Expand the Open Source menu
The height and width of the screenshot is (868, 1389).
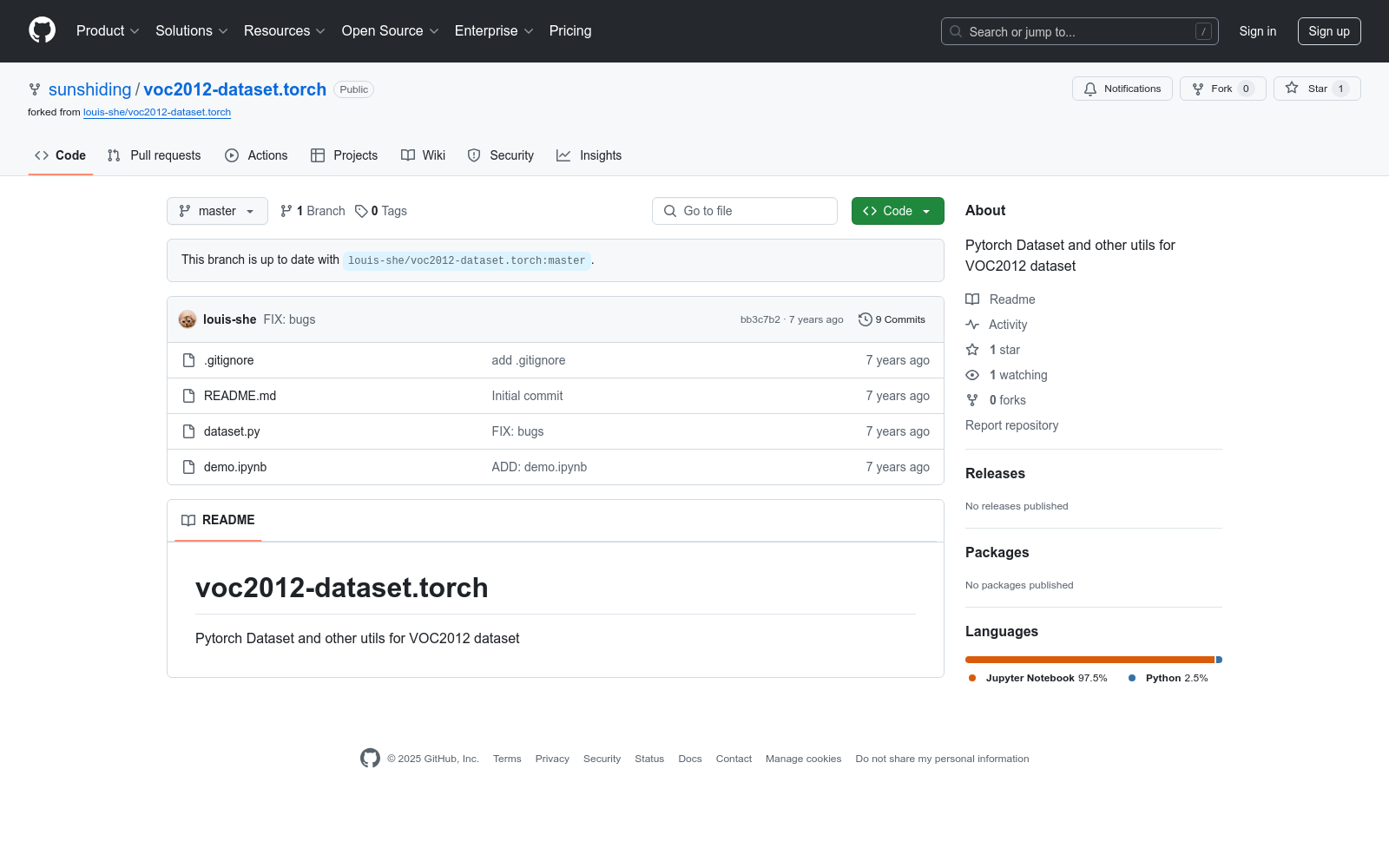391,31
